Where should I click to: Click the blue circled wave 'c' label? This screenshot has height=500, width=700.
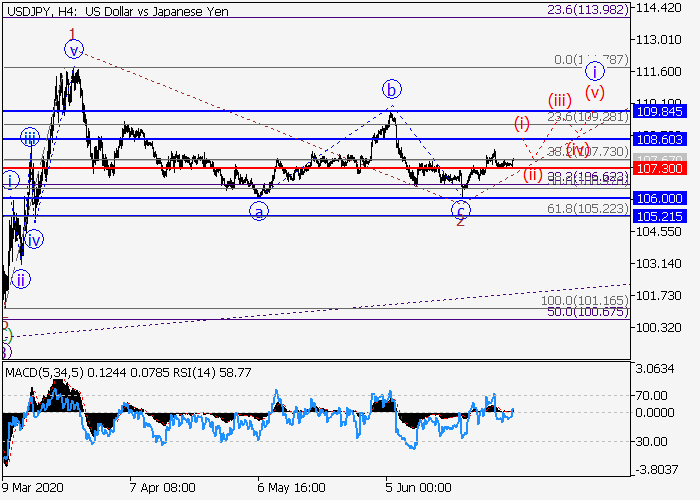460,209
